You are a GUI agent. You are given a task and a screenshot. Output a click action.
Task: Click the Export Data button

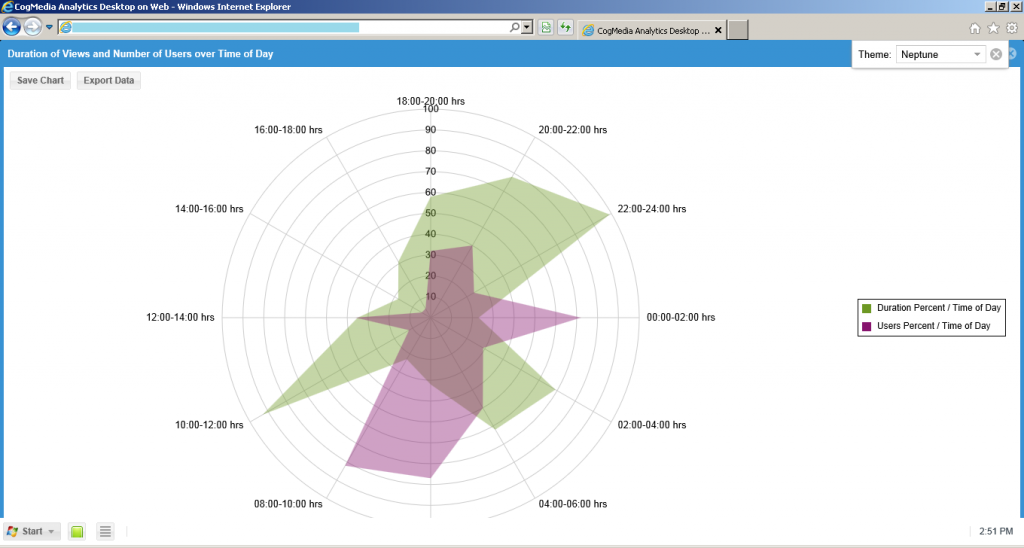(109, 80)
